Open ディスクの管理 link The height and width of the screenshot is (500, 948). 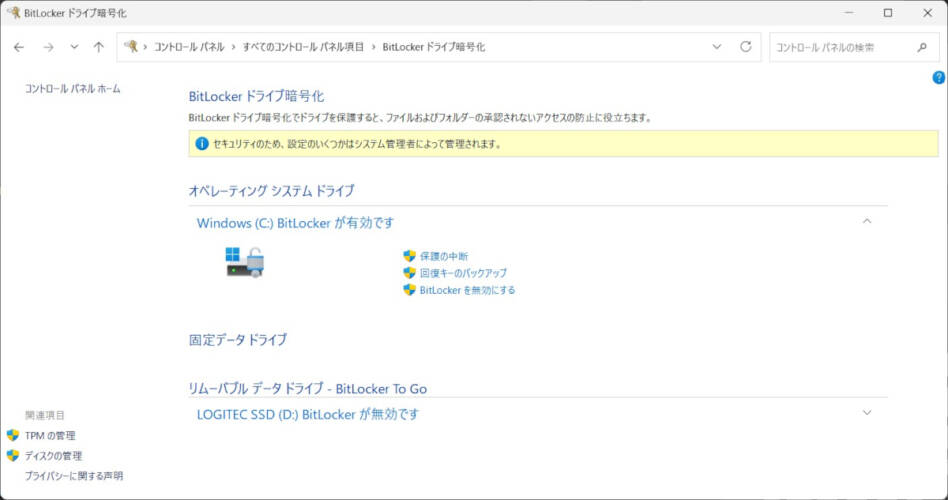(x=53, y=456)
